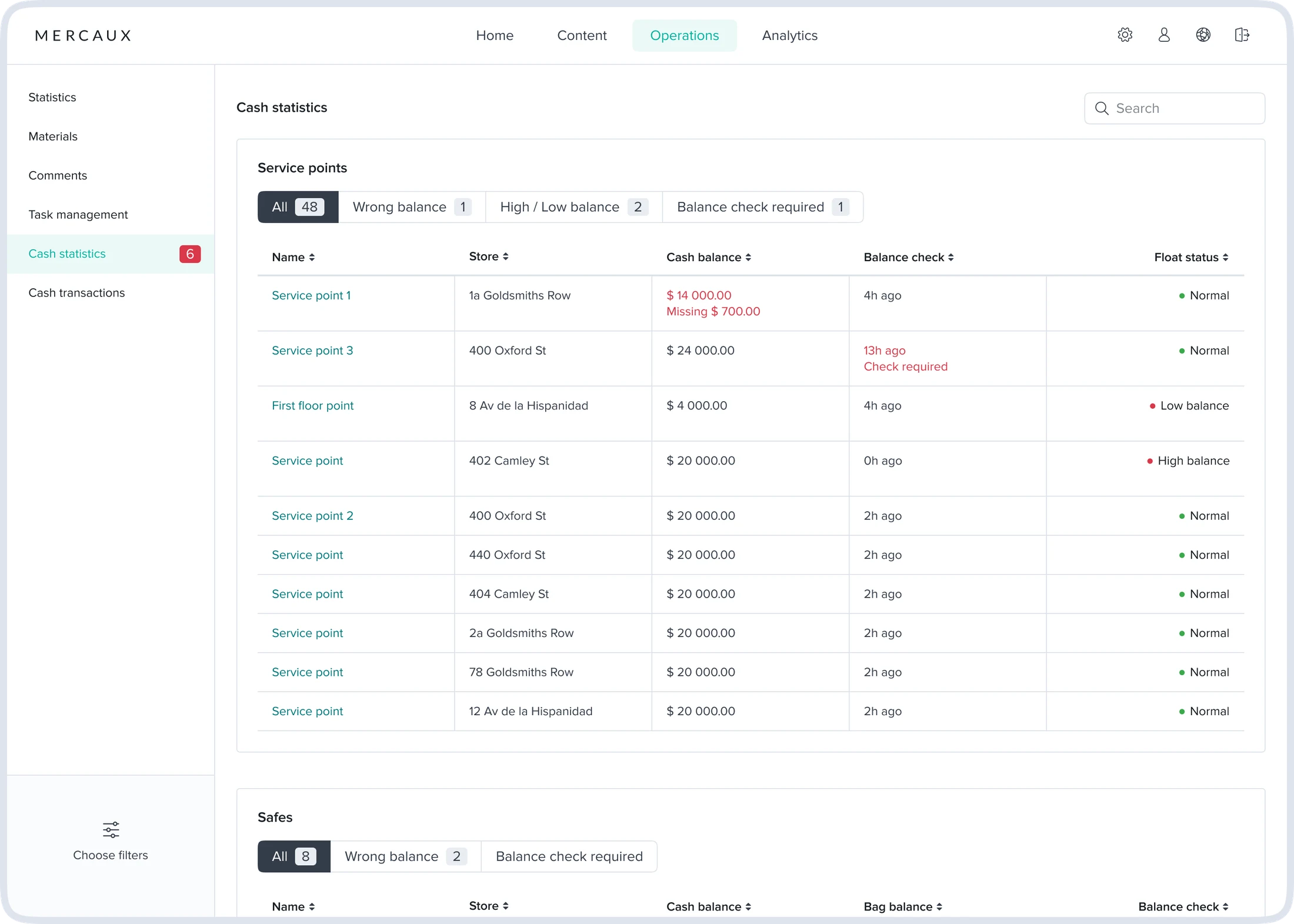The height and width of the screenshot is (924, 1294).
Task: Filter by High / Low balance
Action: 573,207
